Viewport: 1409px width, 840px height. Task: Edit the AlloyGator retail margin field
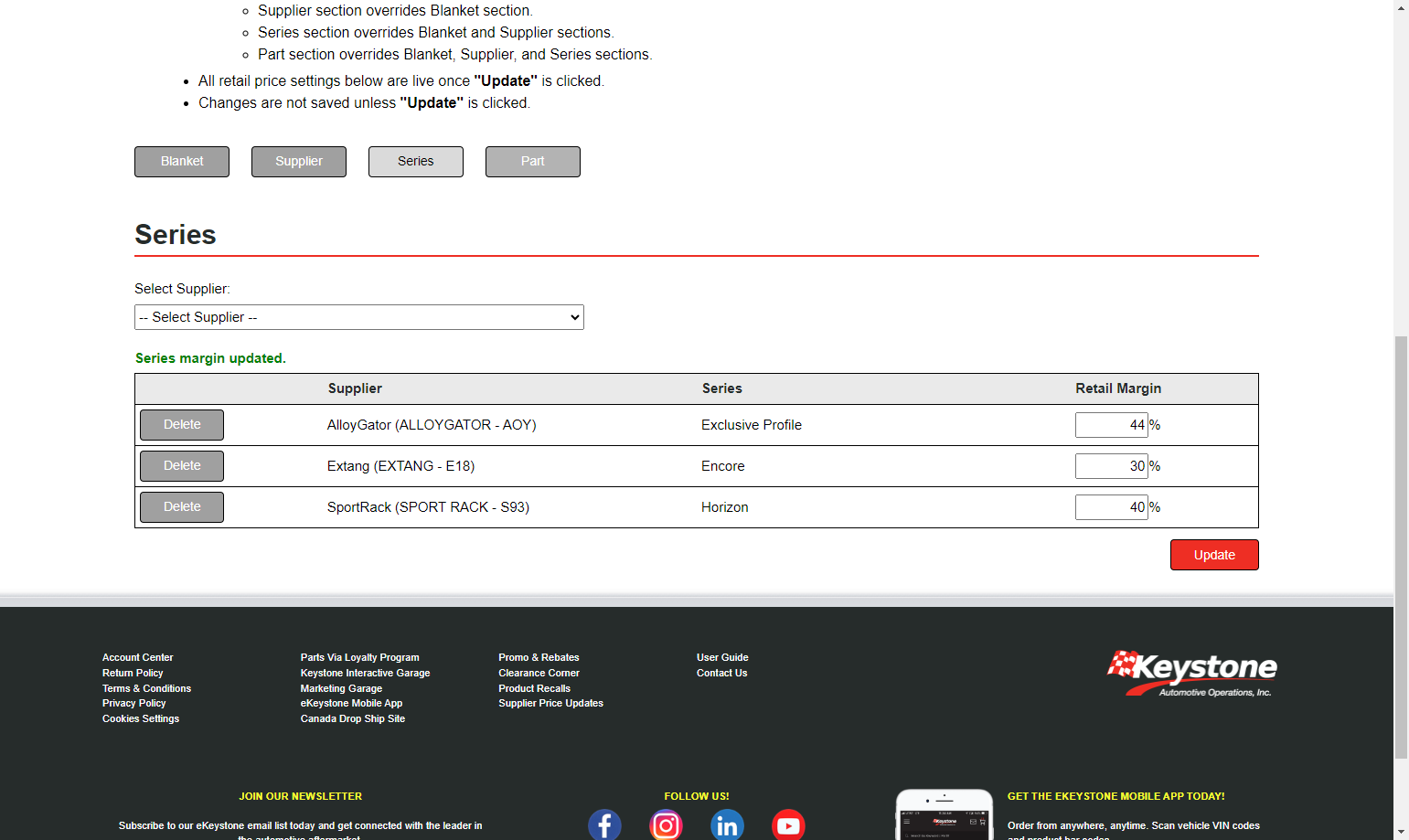click(x=1112, y=425)
